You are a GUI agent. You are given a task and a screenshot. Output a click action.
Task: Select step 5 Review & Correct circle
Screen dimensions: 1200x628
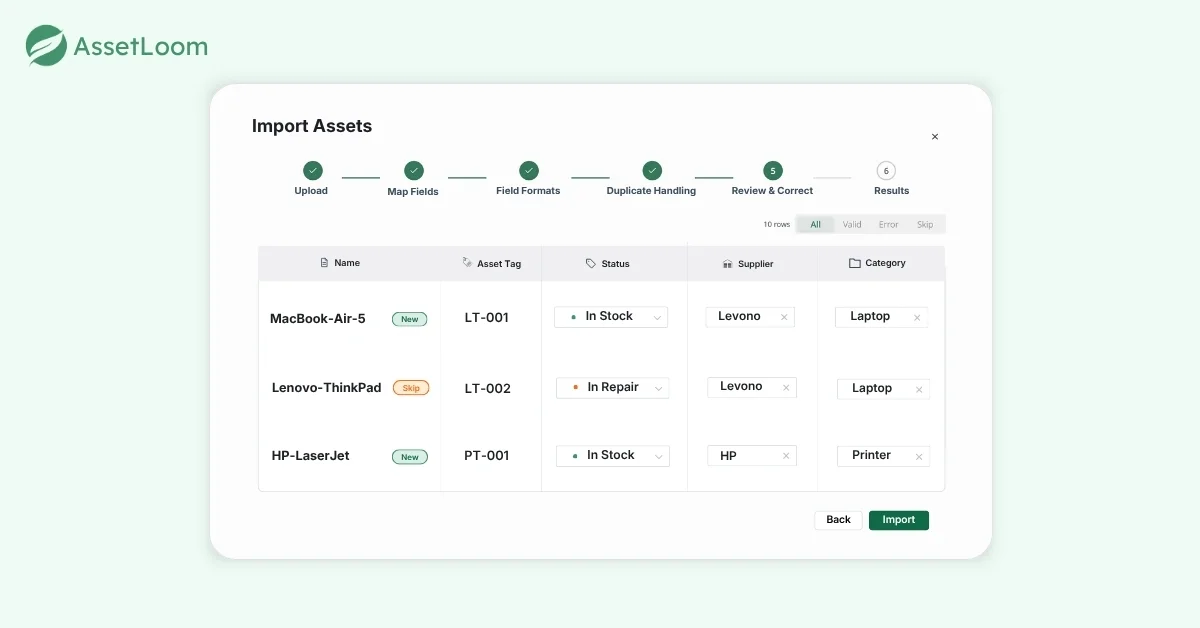coord(772,171)
